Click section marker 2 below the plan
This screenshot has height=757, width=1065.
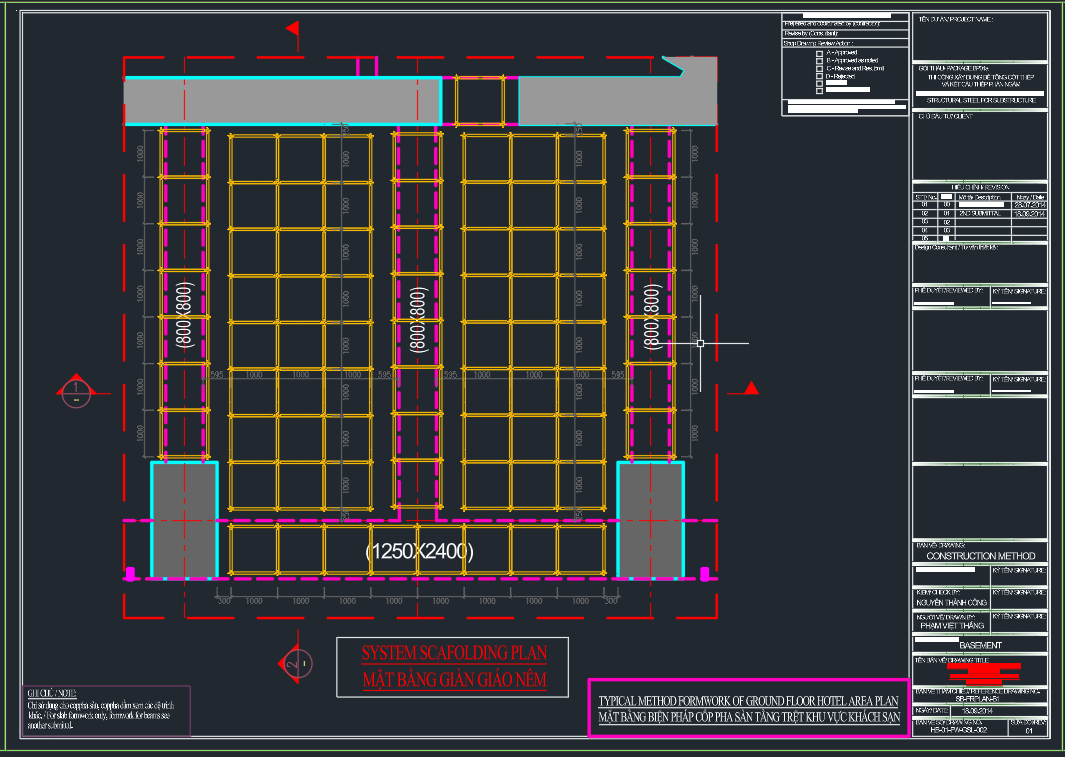click(x=292, y=662)
